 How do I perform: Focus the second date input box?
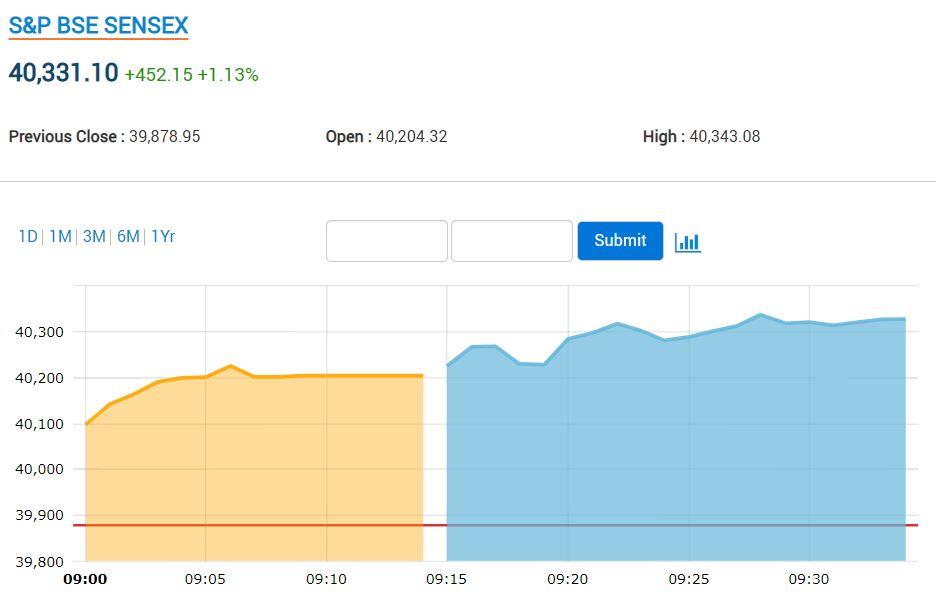pos(511,241)
